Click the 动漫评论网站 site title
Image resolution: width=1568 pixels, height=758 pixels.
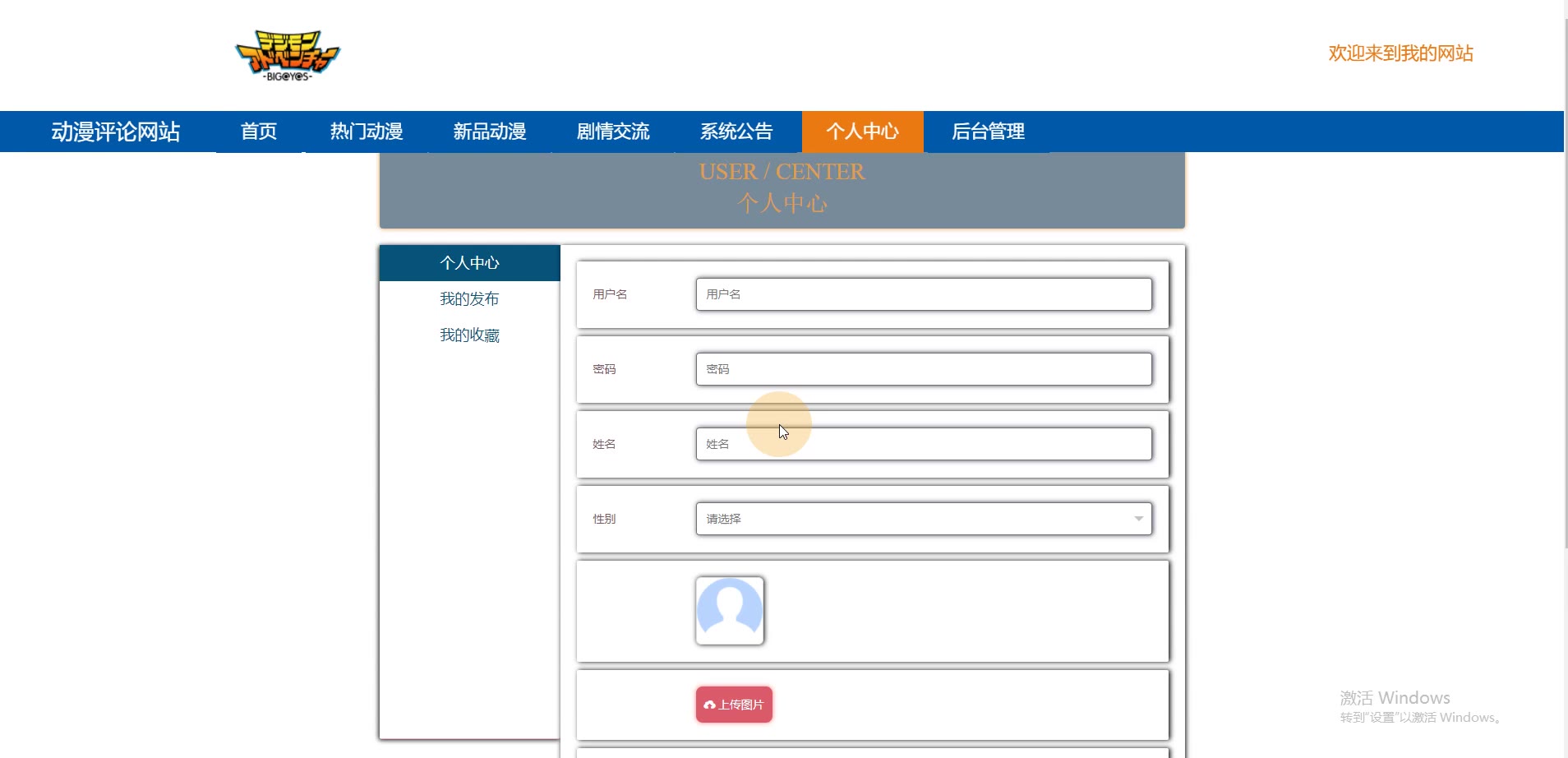(x=116, y=132)
